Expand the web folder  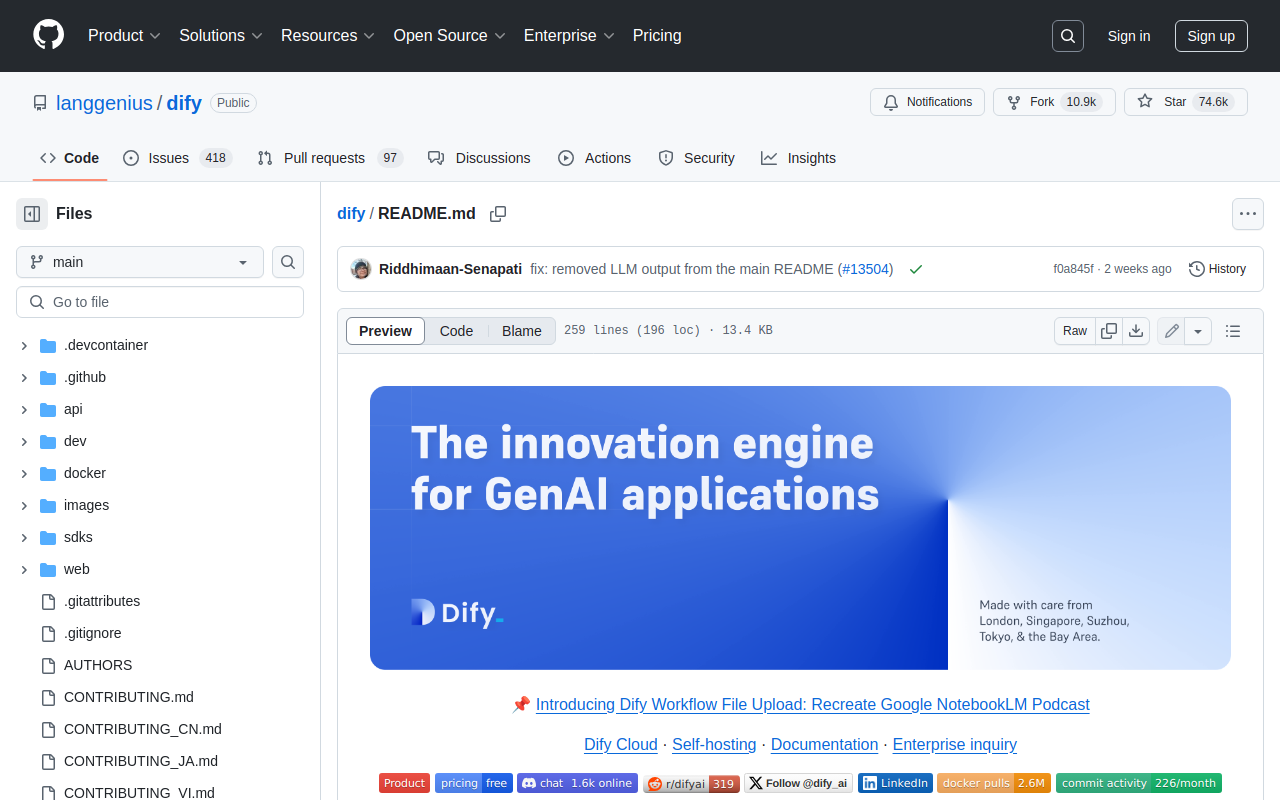tap(24, 569)
